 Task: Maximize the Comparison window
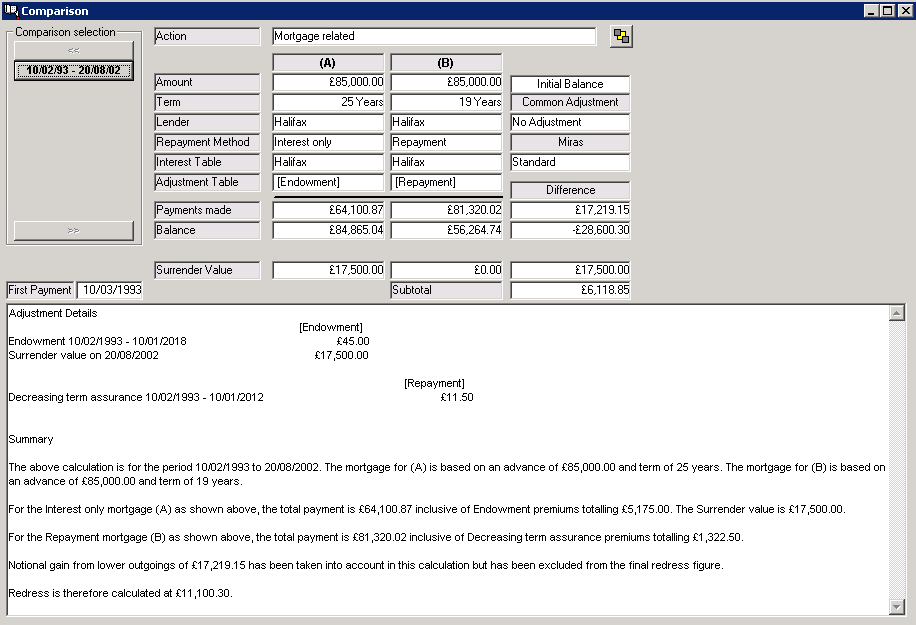click(x=887, y=11)
